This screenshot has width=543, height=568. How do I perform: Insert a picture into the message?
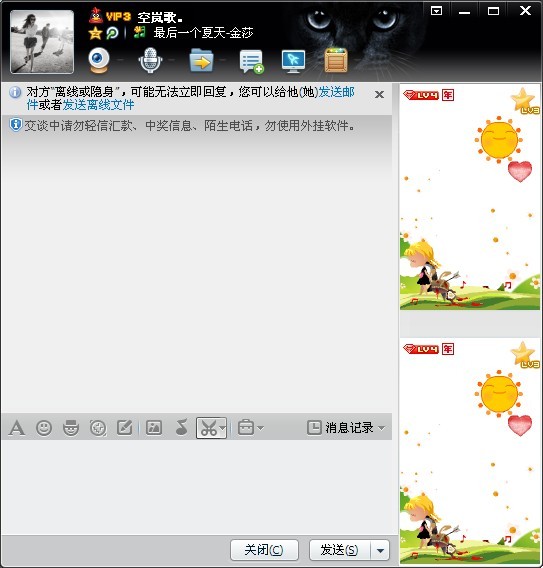coord(154,428)
